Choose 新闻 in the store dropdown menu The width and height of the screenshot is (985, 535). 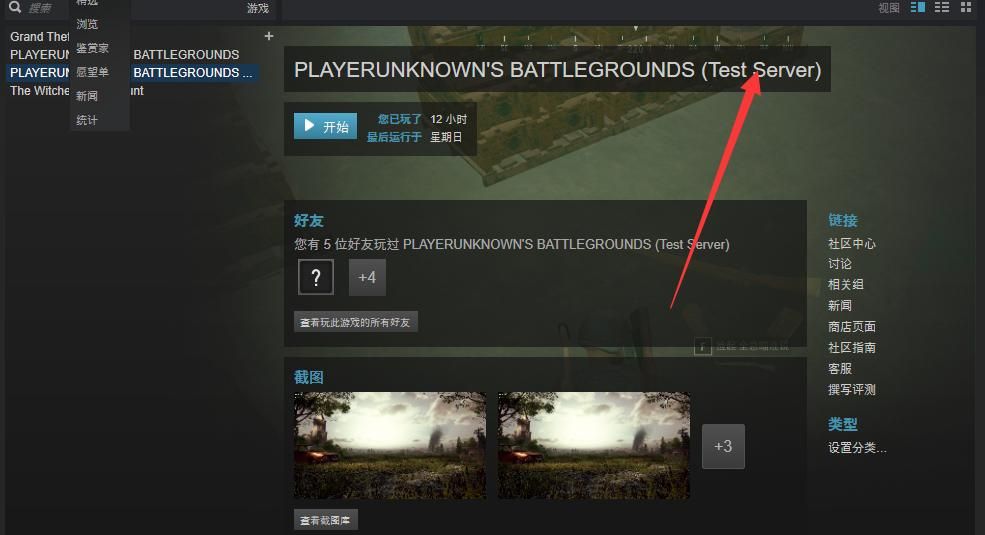tap(87, 96)
